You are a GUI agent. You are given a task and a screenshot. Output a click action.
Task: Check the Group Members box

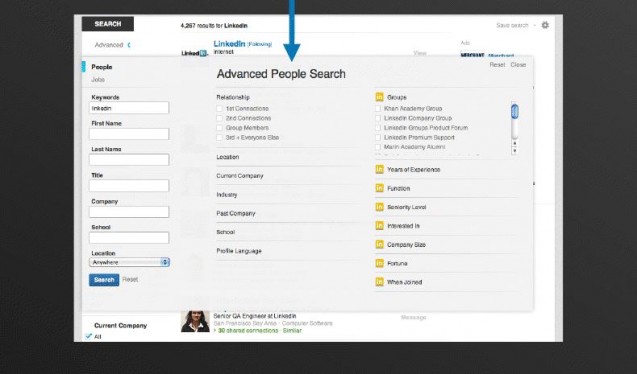(x=219, y=128)
